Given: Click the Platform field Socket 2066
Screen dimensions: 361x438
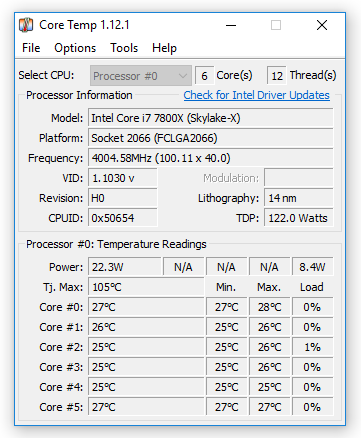Looking at the screenshot, I should click(211, 138).
